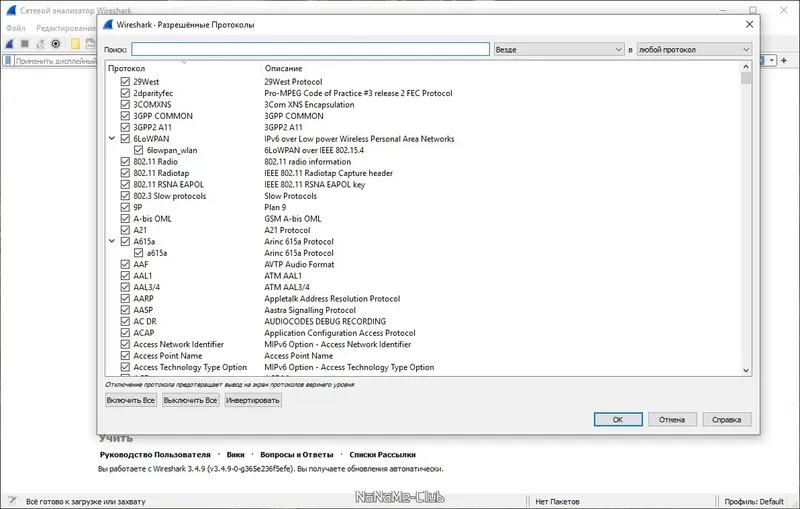Image resolution: width=800 pixels, height=509 pixels.
Task: Click Нет Пакетов in status bar
Action: coord(557,501)
